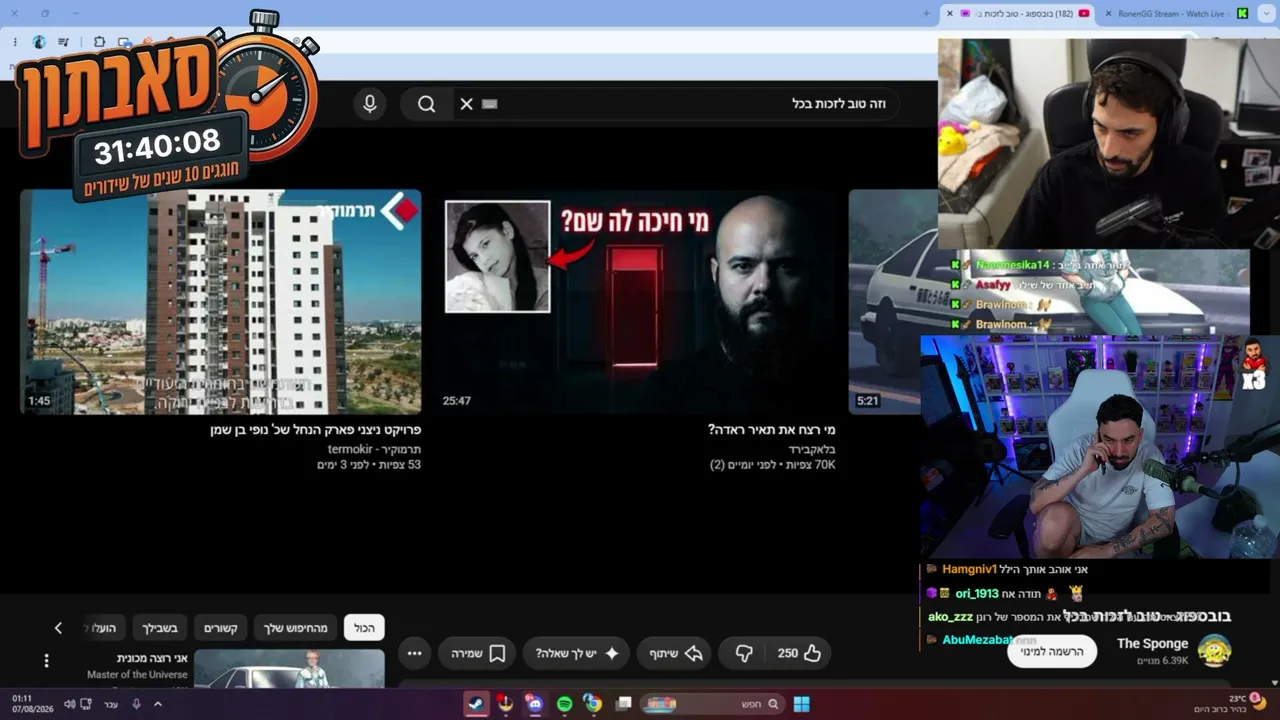Open The Sponge channel name link
This screenshot has height=720, width=1280.
tap(1152, 644)
